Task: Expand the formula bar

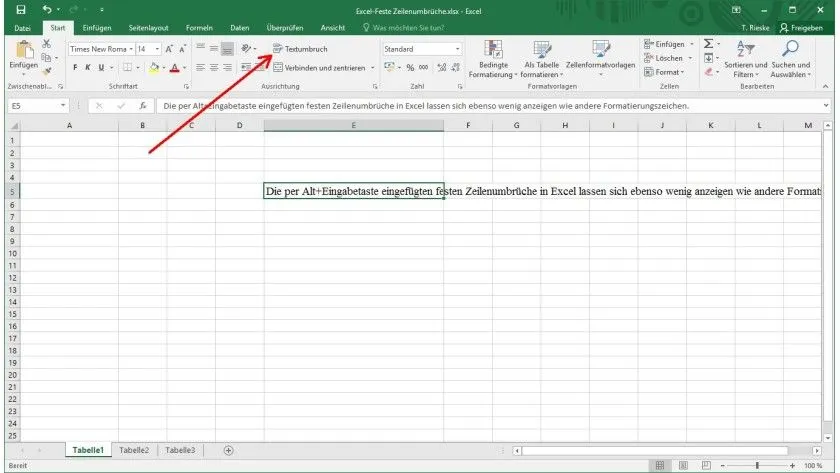Action: click(826, 106)
